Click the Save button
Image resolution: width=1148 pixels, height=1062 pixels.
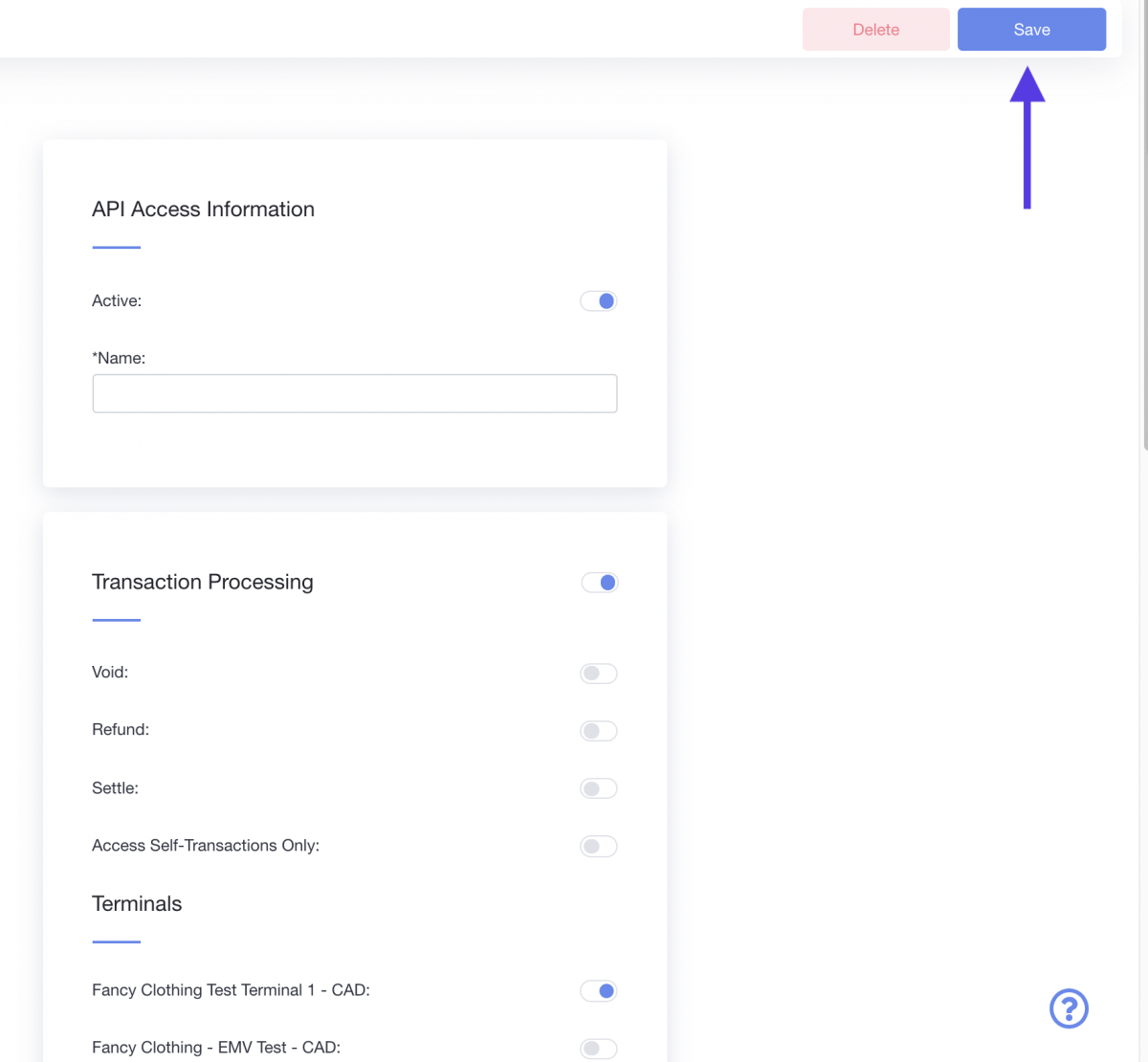pos(1031,30)
